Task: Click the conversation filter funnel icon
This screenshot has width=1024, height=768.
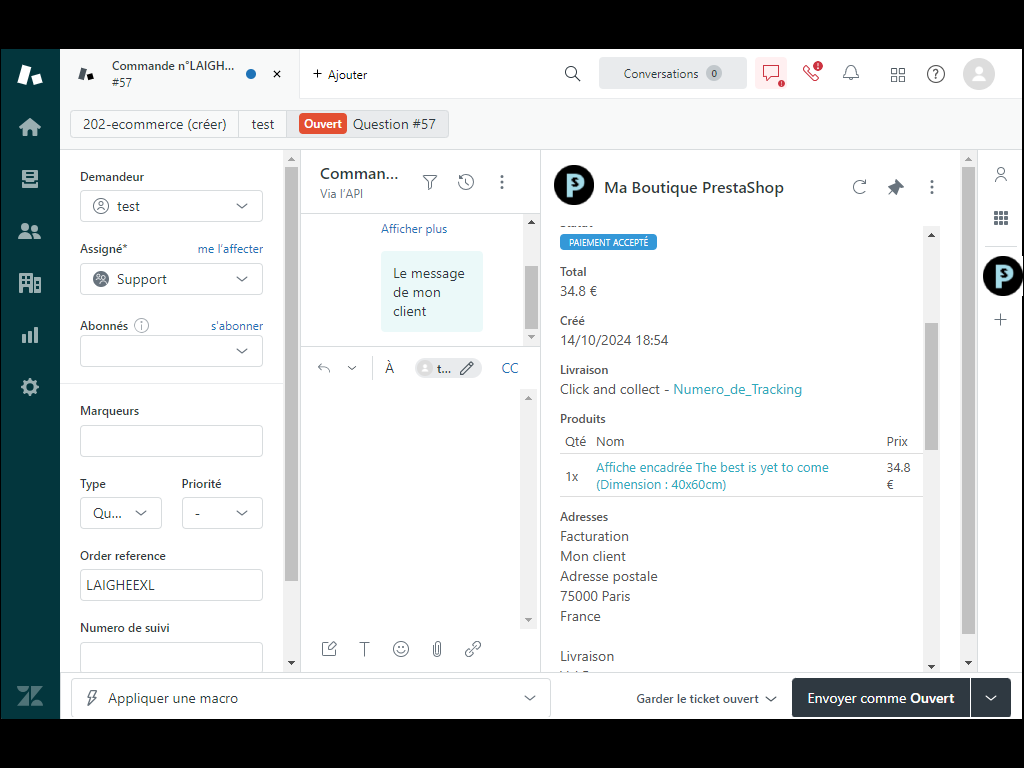Action: point(430,182)
